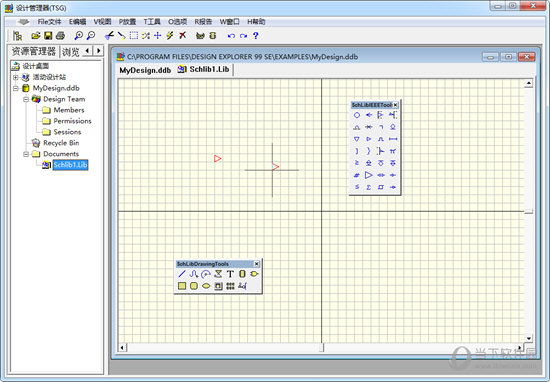Choose the text T tool in drawing tools
Image resolution: width=550 pixels, height=382 pixels.
[x=230, y=274]
